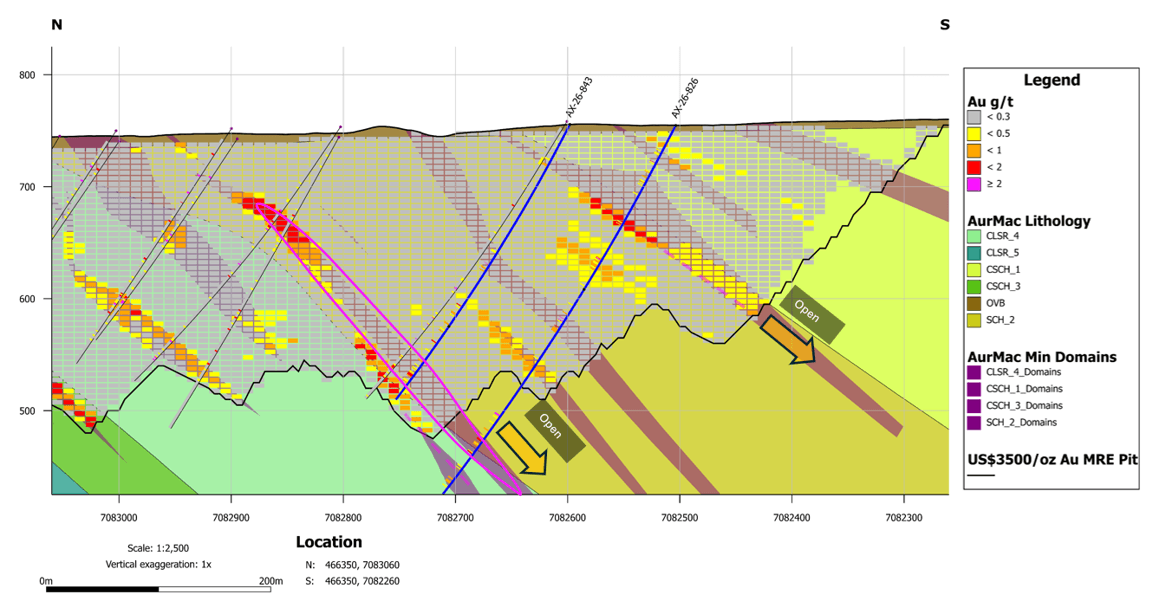The width and height of the screenshot is (1153, 601).
Task: Select the orange < 1 Au swatch
Action: click(974, 151)
